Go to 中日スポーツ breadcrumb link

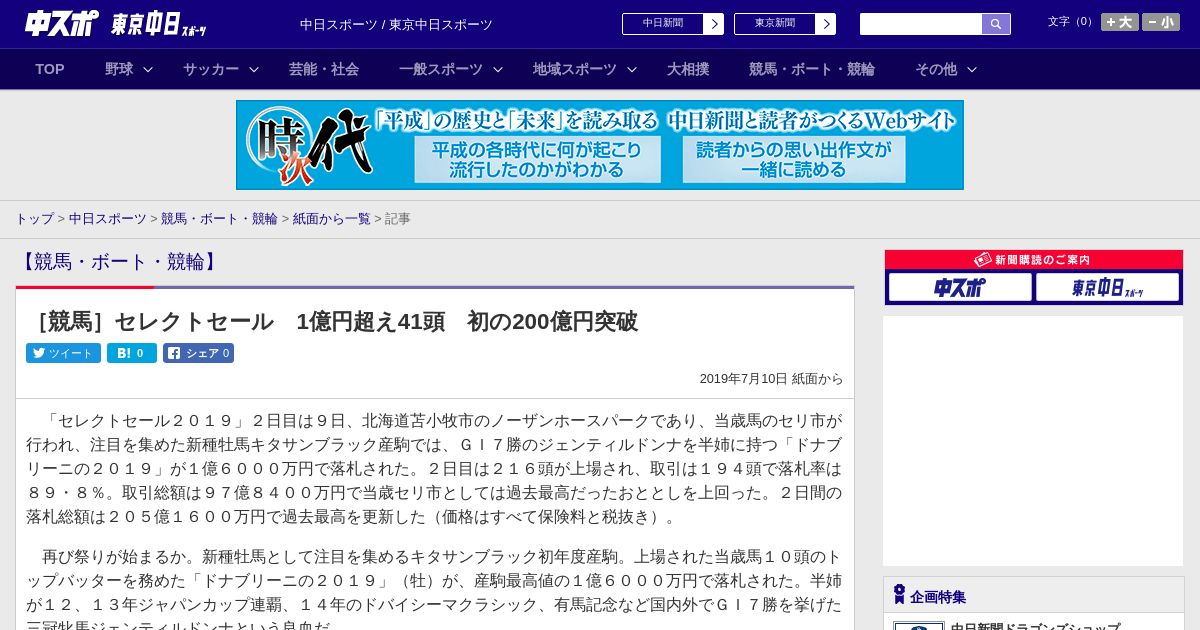click(108, 218)
